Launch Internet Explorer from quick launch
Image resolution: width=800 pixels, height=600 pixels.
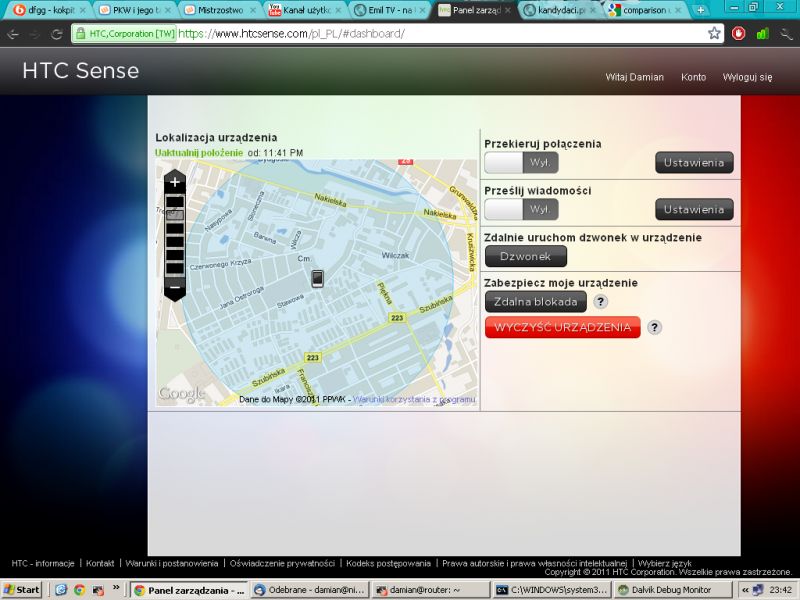pyautogui.click(x=61, y=590)
